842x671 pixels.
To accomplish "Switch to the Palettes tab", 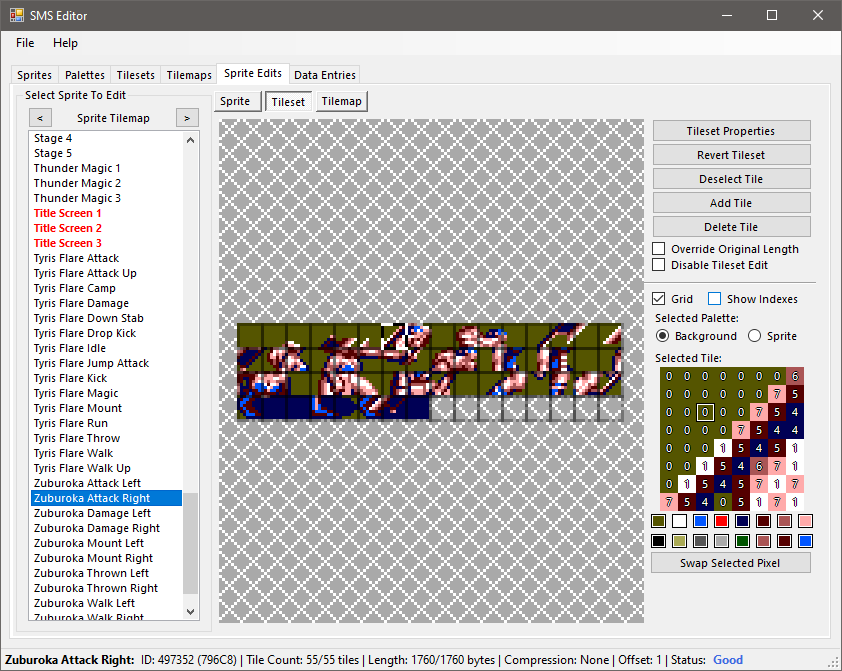I will pos(84,75).
